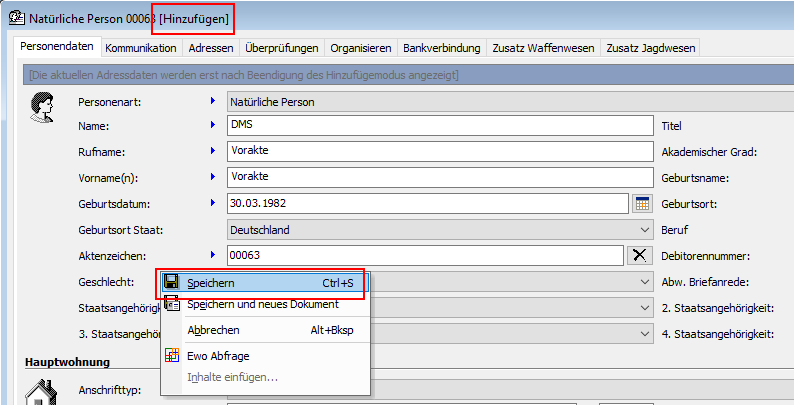Click the blue arrow next to Name
Viewport: 794px width, 405px height.
click(212, 125)
